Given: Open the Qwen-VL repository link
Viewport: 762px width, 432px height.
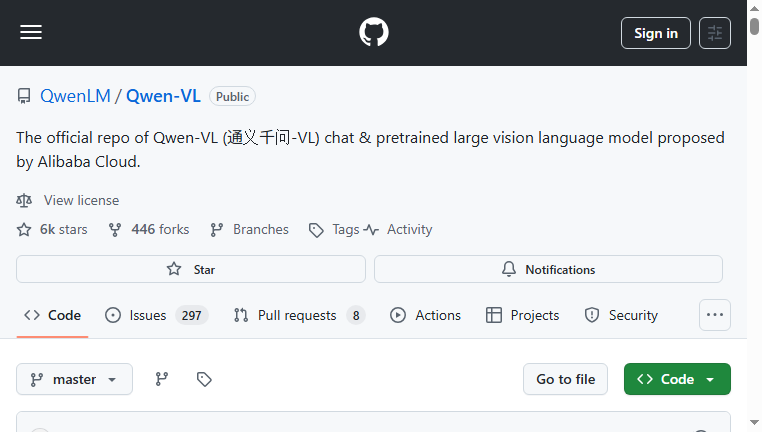Looking at the screenshot, I should point(163,96).
